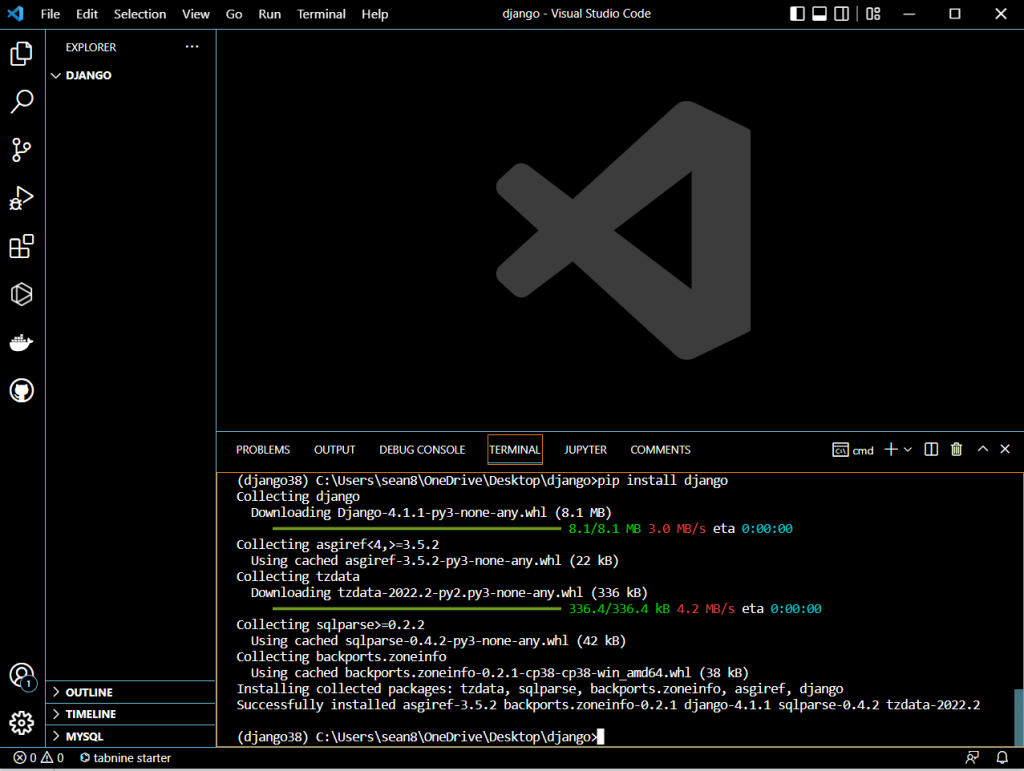Open the File menu
Screen dimensions: 1024x771
coord(50,14)
